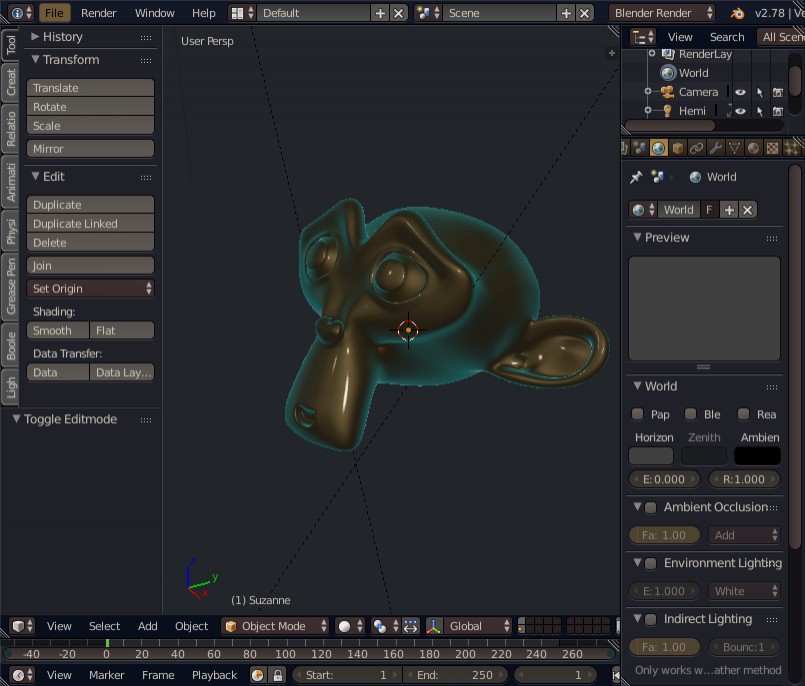Click the Duplicate button in the Edit panel

(x=90, y=204)
